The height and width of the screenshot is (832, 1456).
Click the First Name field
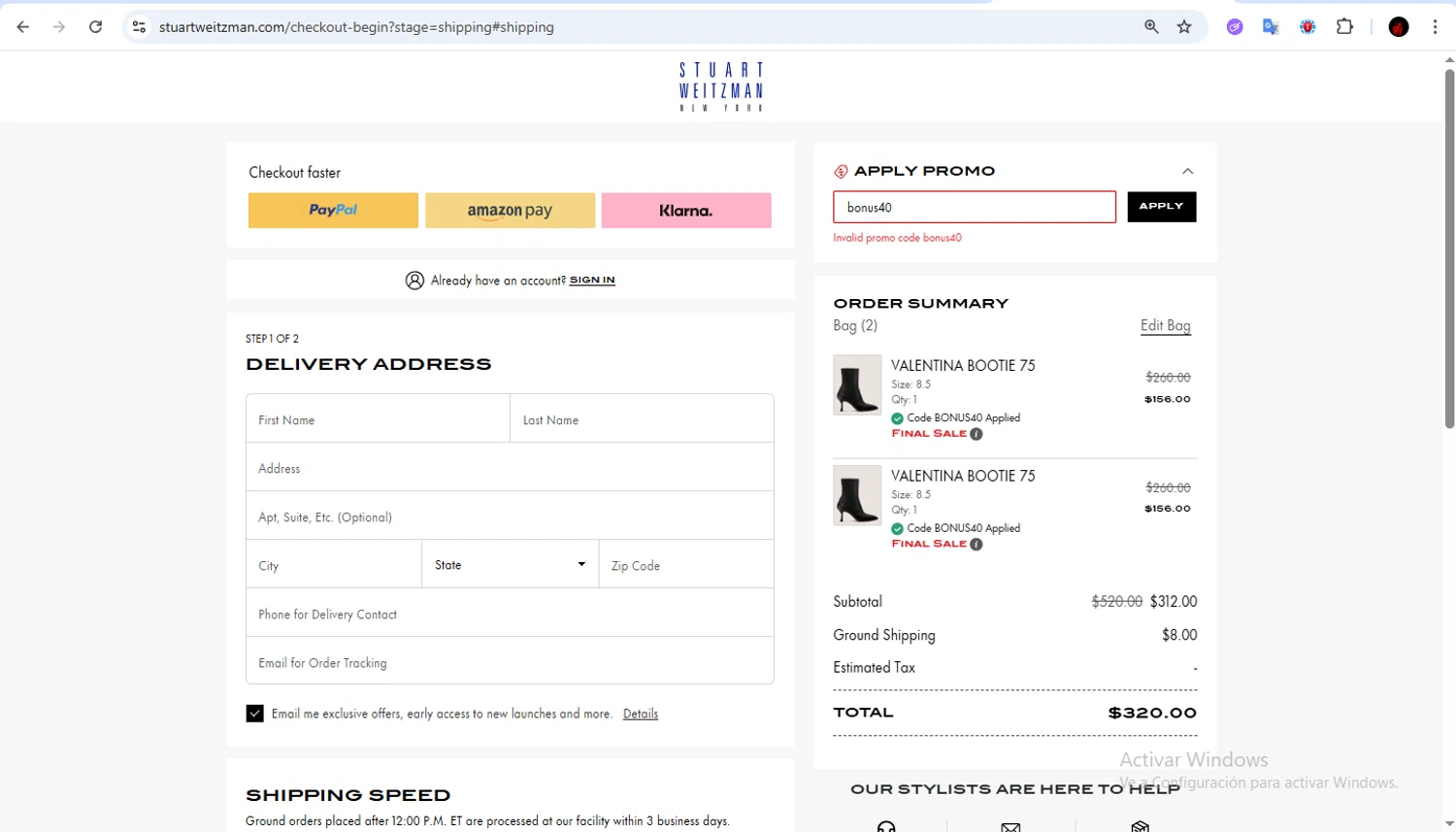(x=378, y=418)
